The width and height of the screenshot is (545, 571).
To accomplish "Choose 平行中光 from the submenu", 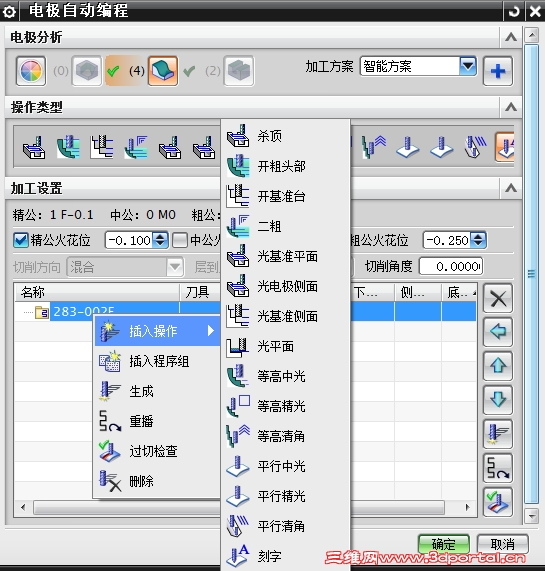I will click(x=285, y=466).
